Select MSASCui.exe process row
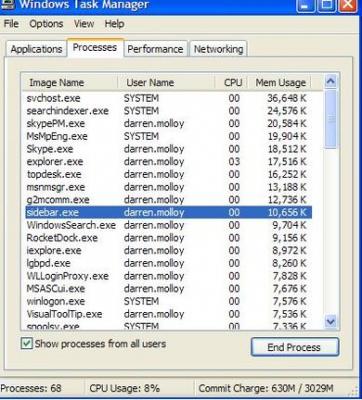 point(168,289)
